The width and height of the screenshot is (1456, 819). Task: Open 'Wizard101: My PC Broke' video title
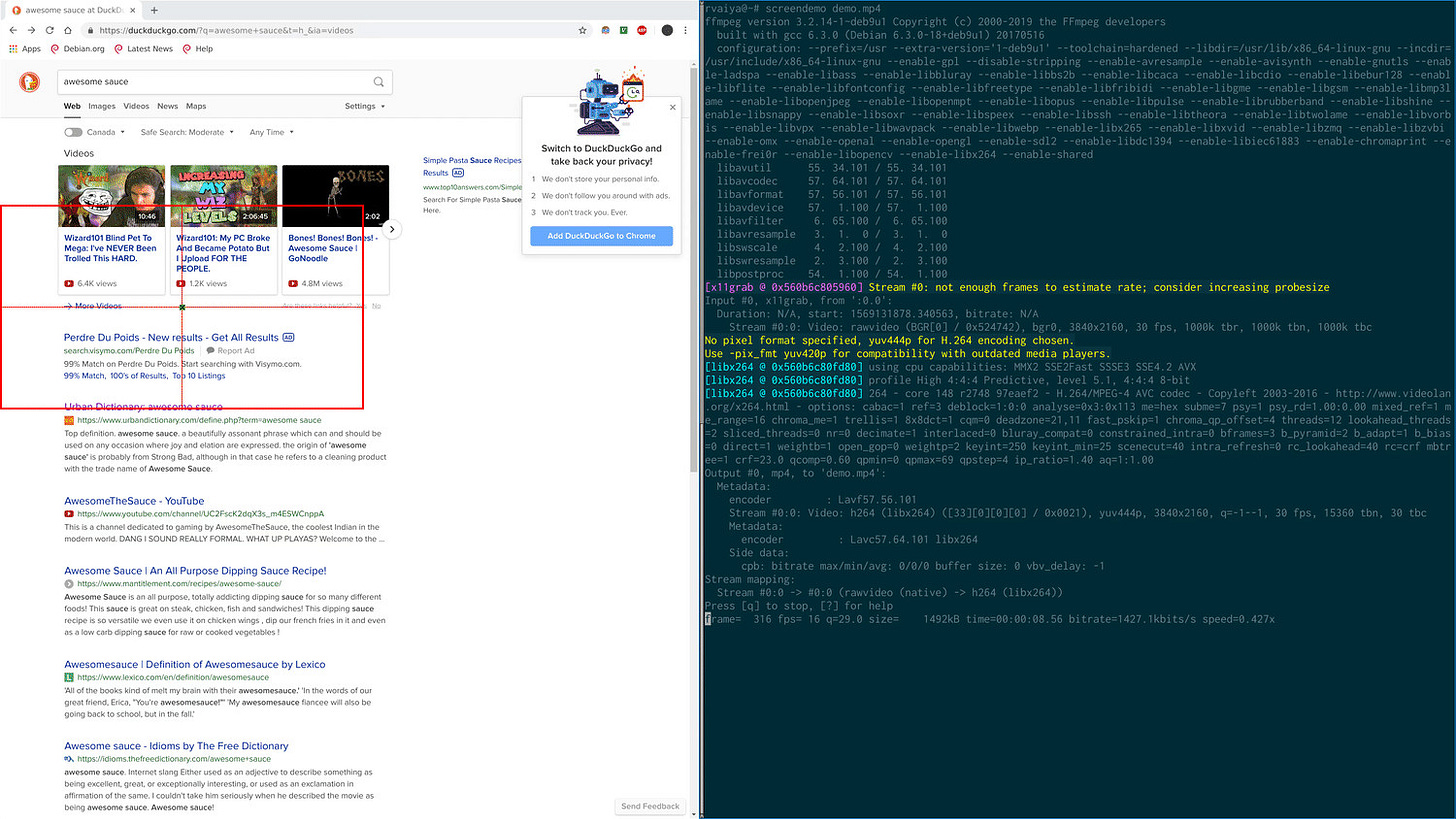[223, 253]
